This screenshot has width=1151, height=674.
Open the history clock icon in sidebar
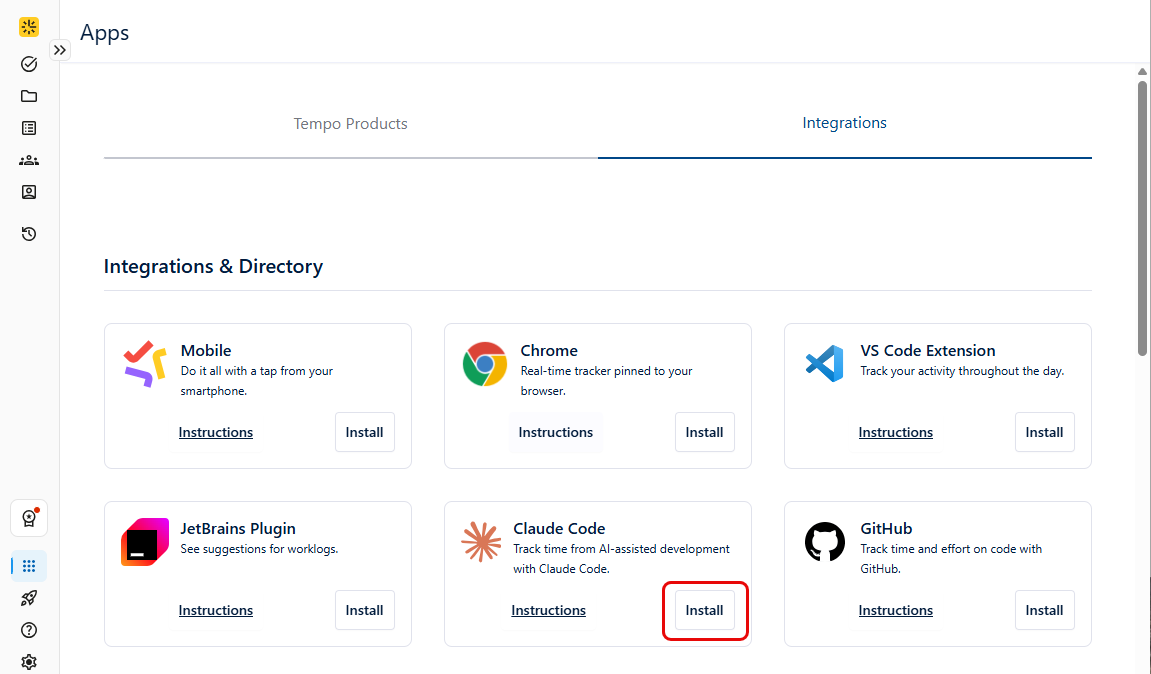[29, 234]
